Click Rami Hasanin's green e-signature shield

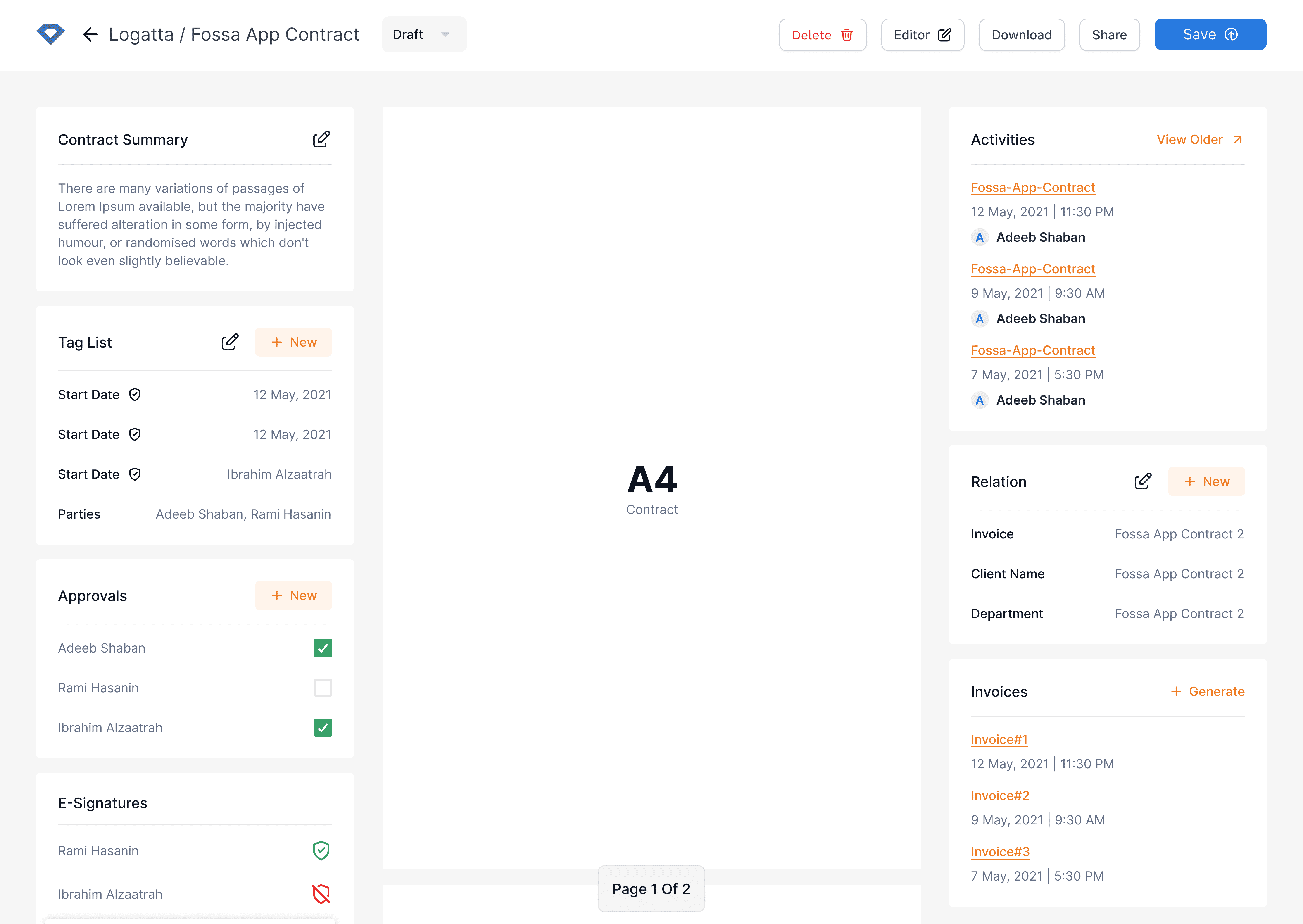pos(321,851)
